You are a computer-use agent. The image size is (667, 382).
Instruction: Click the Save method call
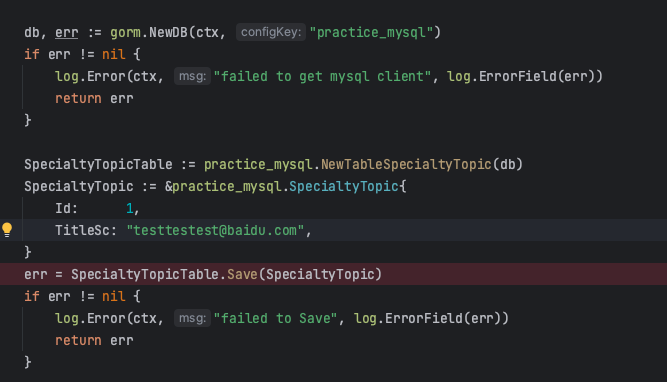click(x=242, y=274)
